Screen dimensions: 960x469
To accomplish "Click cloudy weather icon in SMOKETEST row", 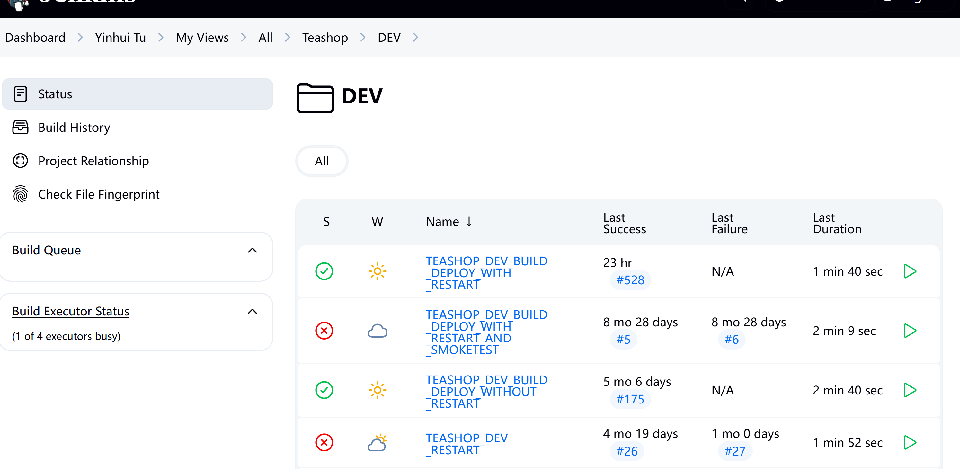I will [x=377, y=331].
